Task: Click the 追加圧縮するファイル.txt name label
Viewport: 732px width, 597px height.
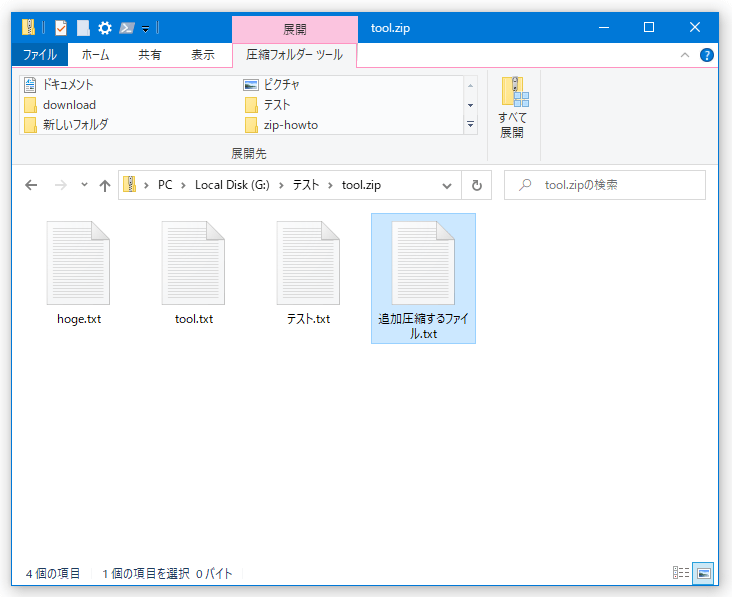Action: click(423, 326)
